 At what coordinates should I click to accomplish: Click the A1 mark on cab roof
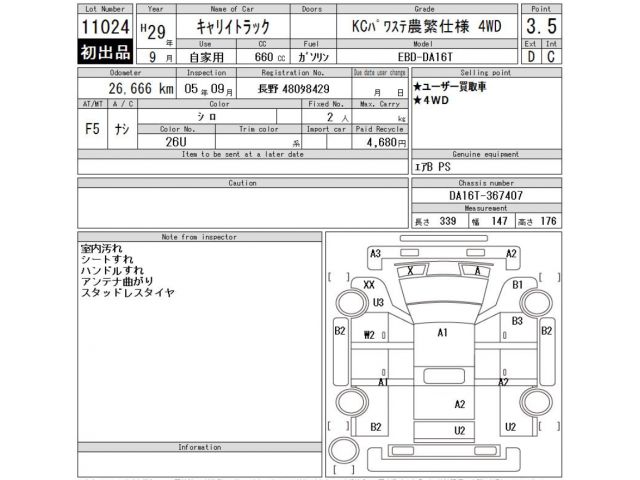click(x=442, y=333)
